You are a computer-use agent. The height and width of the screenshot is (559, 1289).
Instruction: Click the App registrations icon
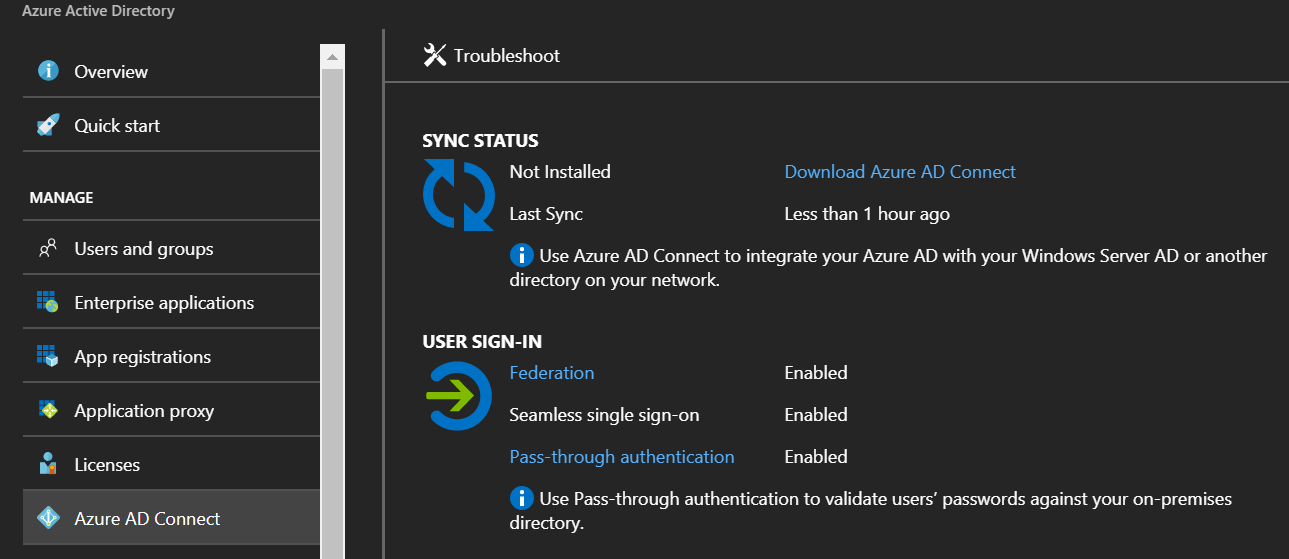tap(47, 357)
